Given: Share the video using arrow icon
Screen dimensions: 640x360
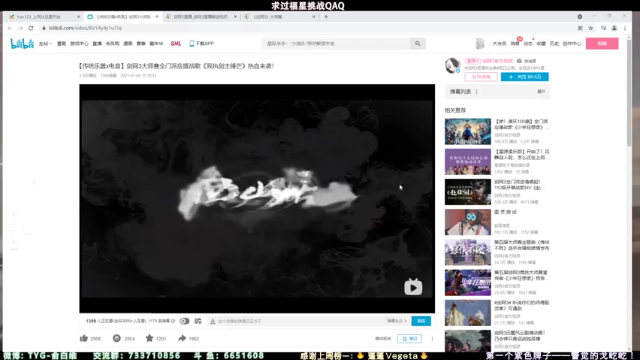Looking at the screenshot, I should tap(182, 338).
